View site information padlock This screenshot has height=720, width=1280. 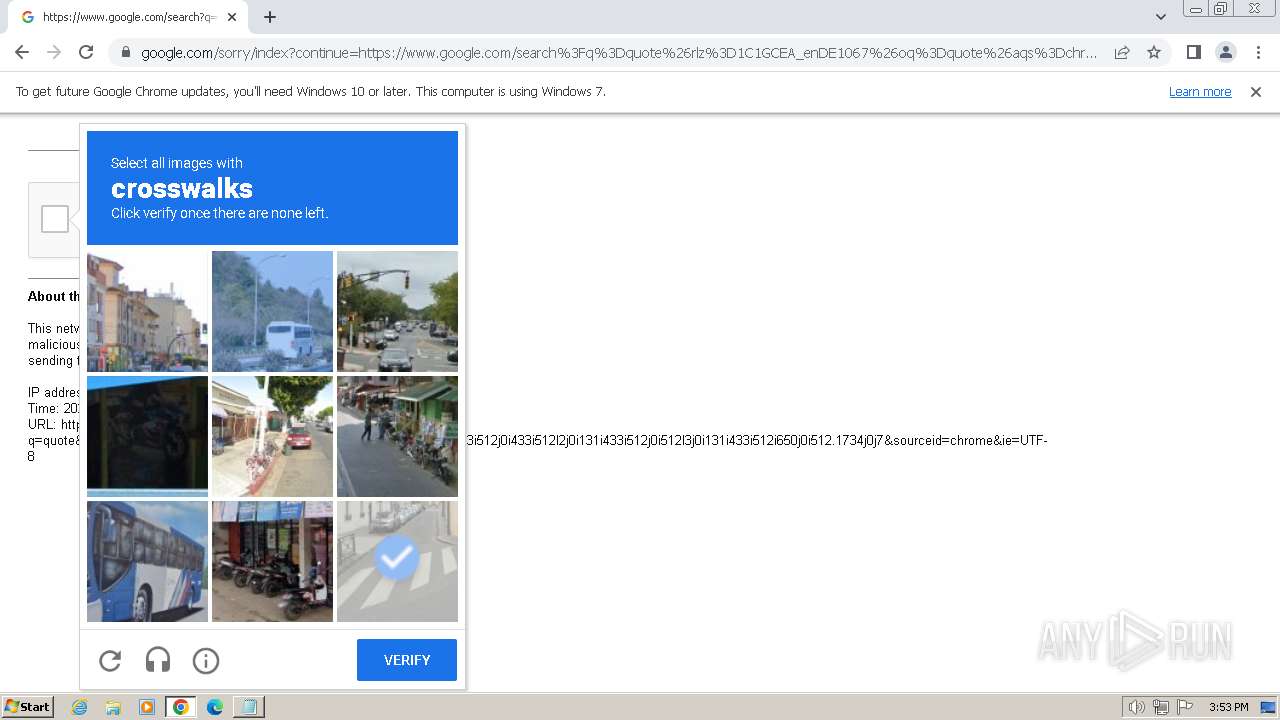[125, 52]
